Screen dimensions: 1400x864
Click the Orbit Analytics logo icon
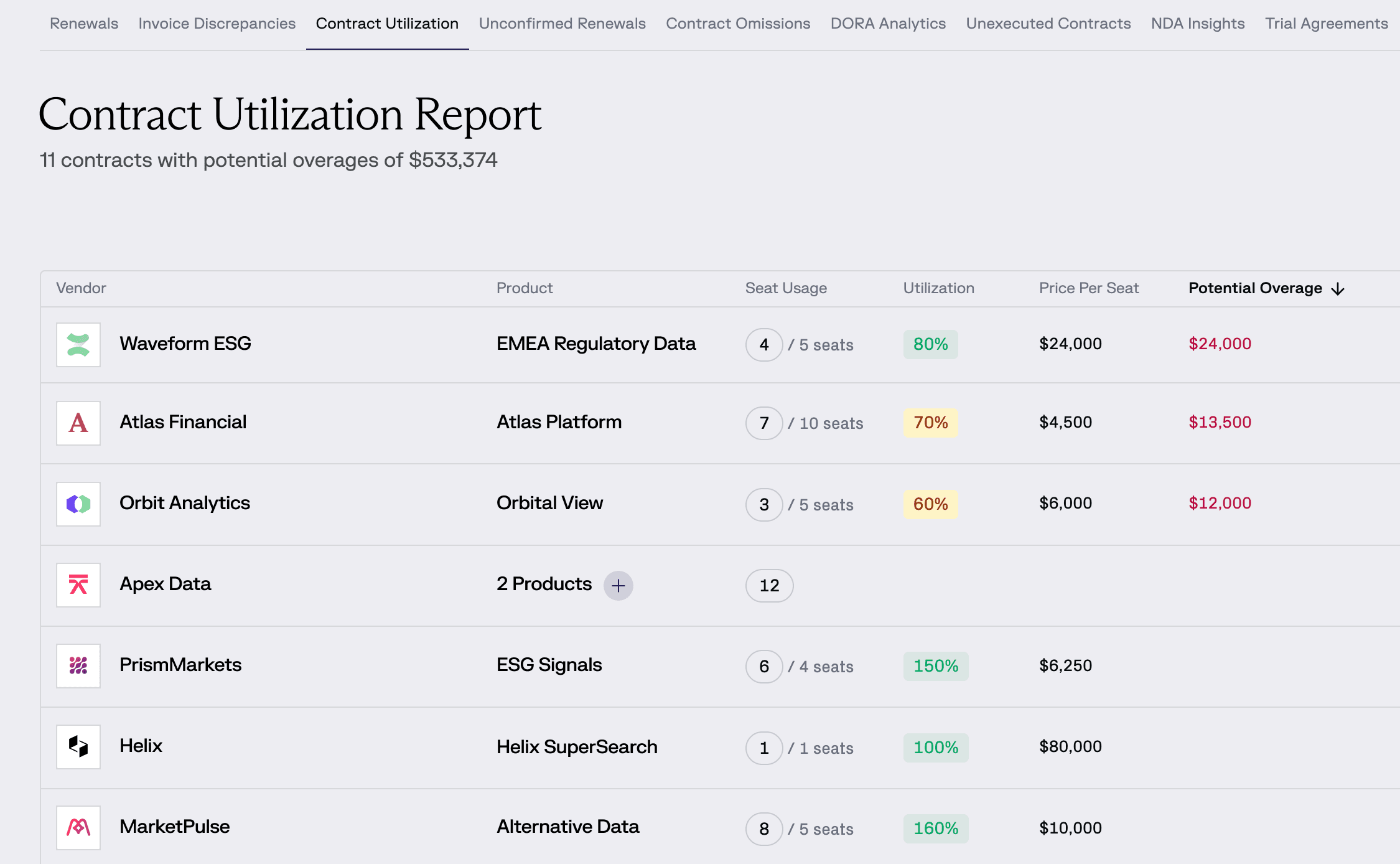pos(78,504)
